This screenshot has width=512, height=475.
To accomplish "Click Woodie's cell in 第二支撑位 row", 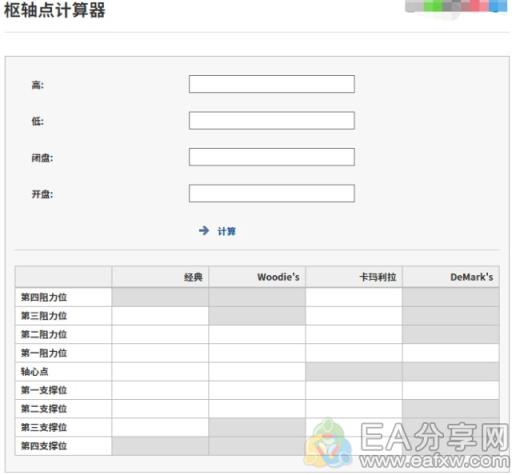I will pyautogui.click(x=257, y=409).
